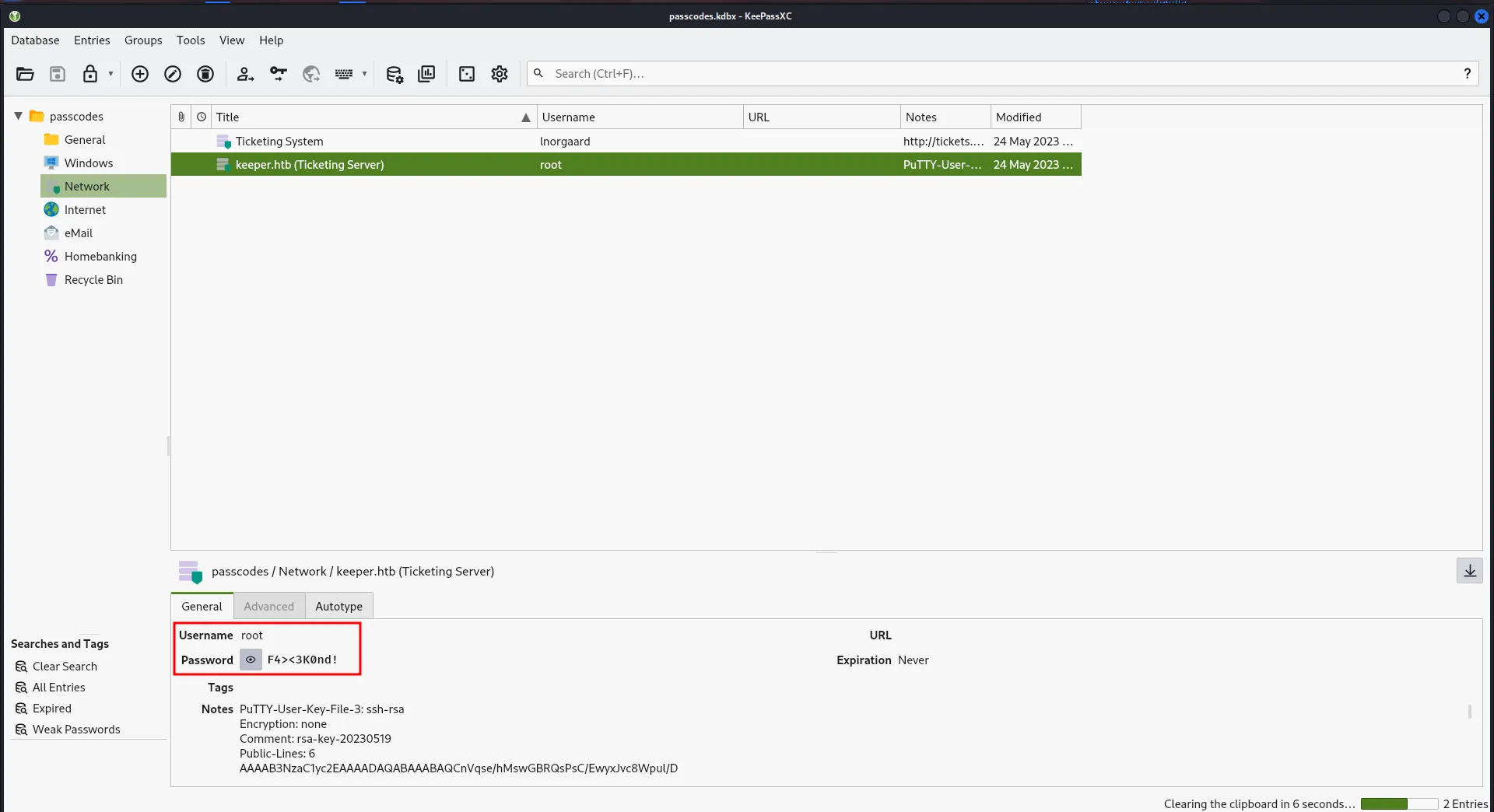The height and width of the screenshot is (812, 1494).
Task: Open an existing database from toolbar
Action: [25, 74]
